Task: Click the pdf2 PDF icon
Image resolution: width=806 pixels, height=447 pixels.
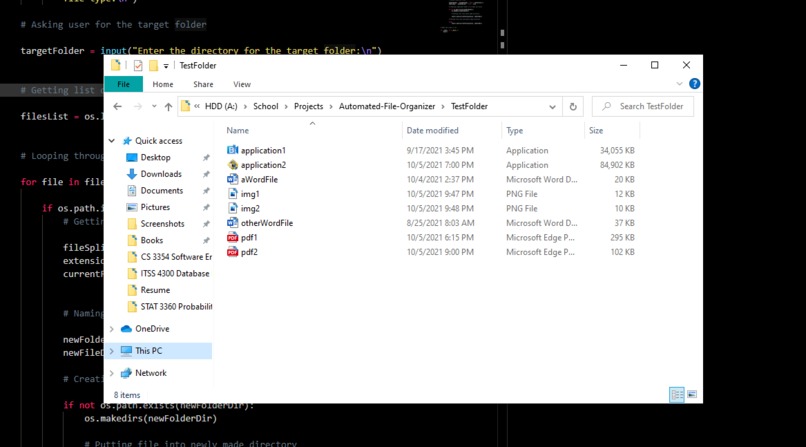Action: point(232,252)
